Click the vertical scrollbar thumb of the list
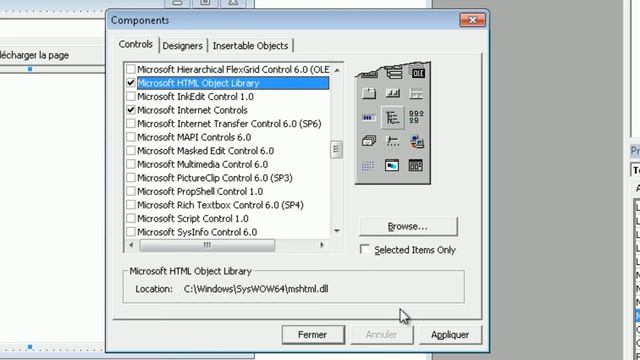640x360 pixels. click(336, 149)
